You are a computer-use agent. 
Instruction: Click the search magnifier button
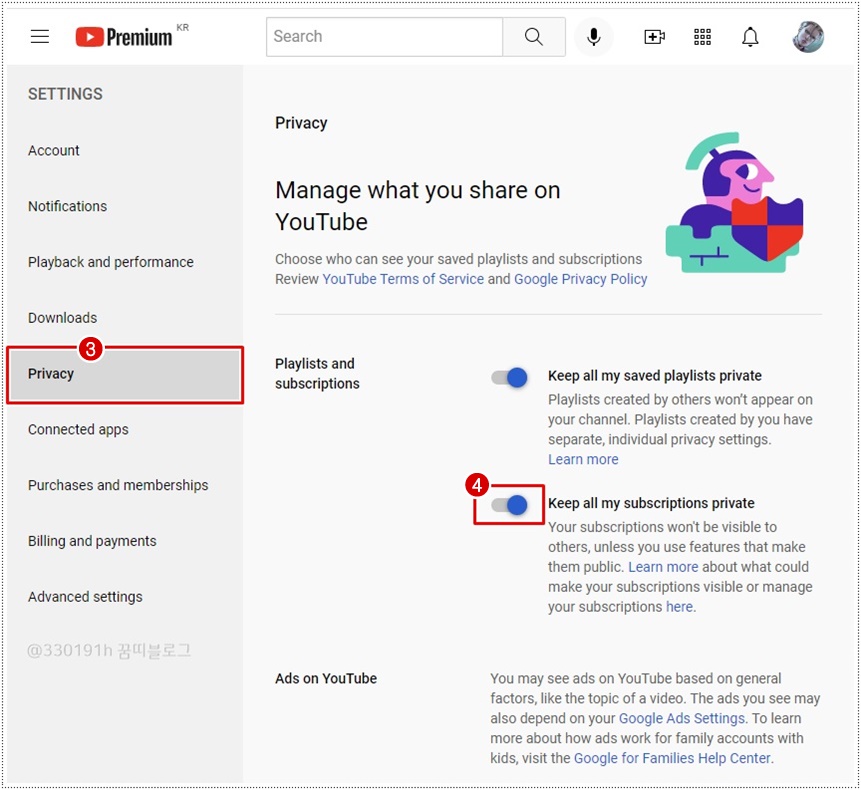pyautogui.click(x=534, y=37)
